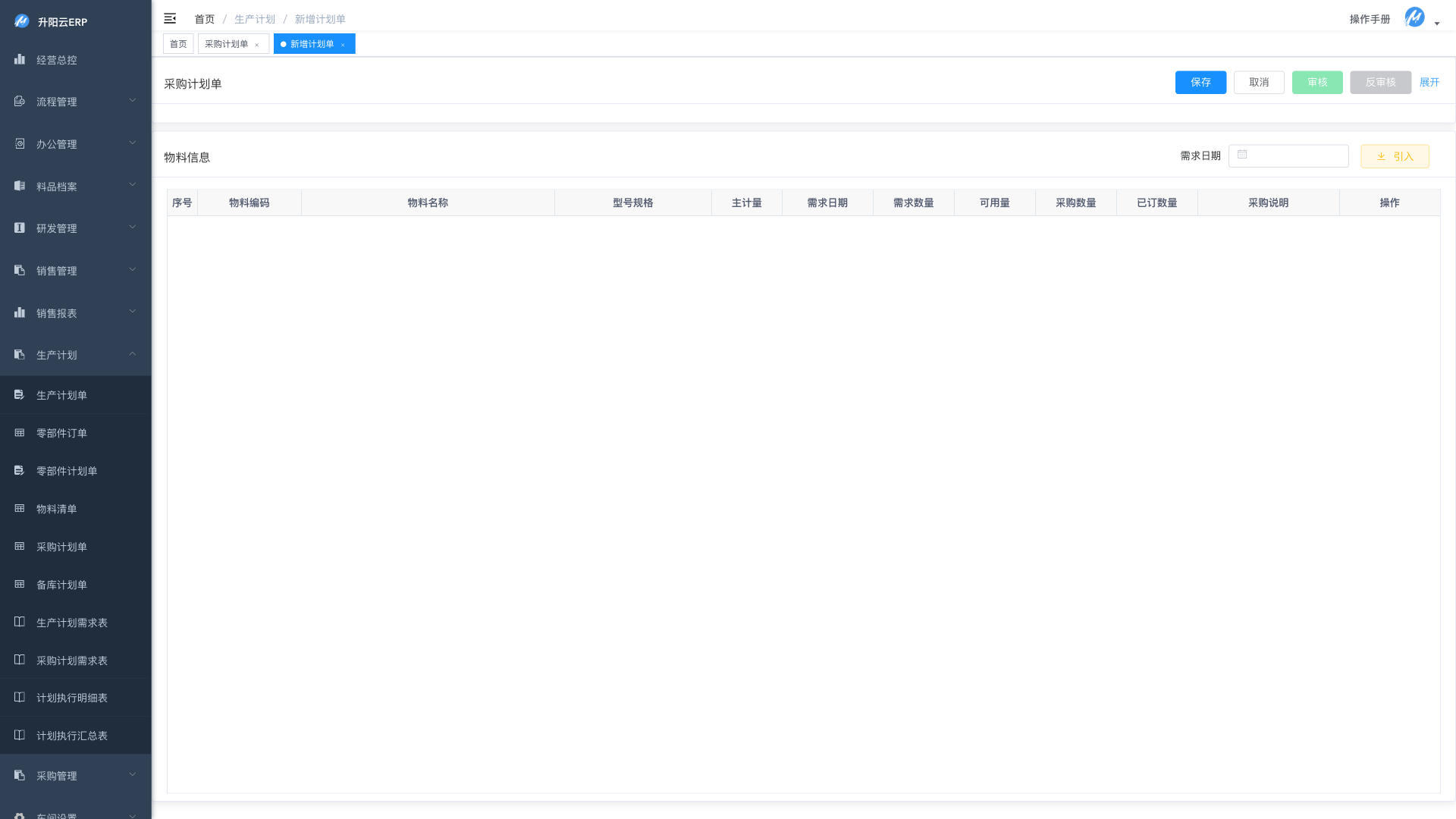Open user avatar icon at top right

click(1414, 17)
